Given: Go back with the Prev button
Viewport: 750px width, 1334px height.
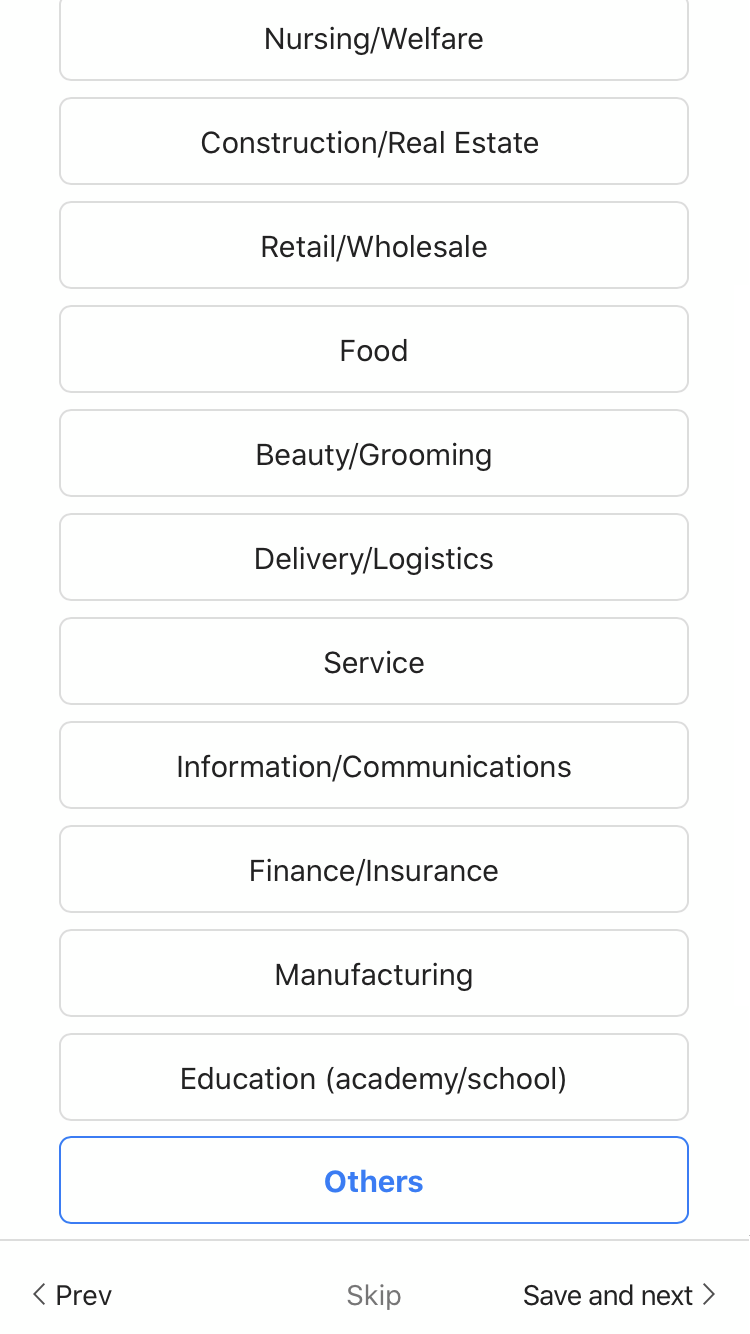Looking at the screenshot, I should (72, 1295).
